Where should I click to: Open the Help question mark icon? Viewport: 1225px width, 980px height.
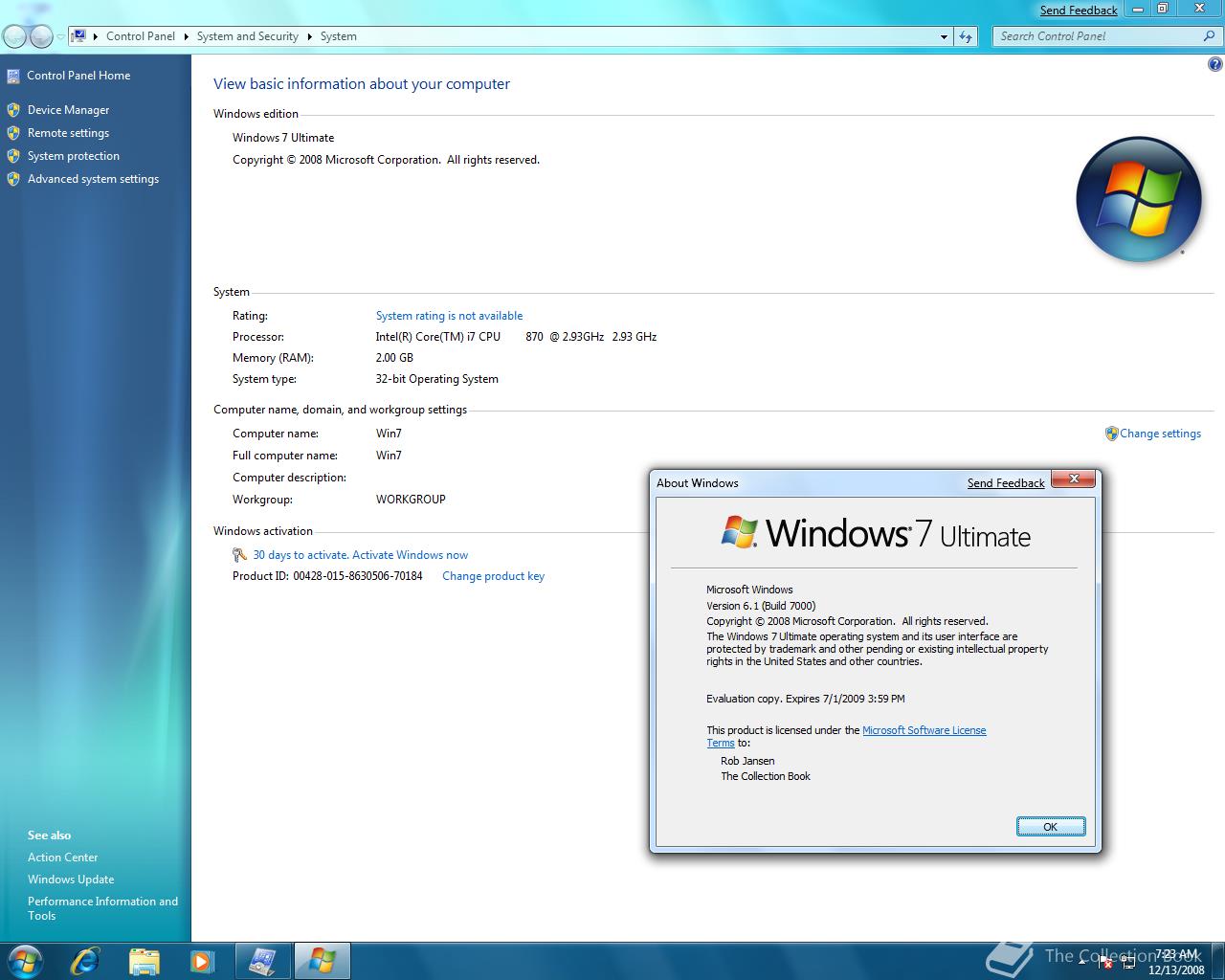1214,65
